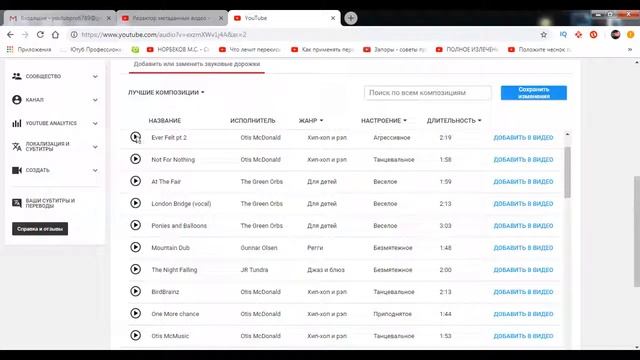Click the browser address bar URL
640x360 pixels.
[164, 35]
